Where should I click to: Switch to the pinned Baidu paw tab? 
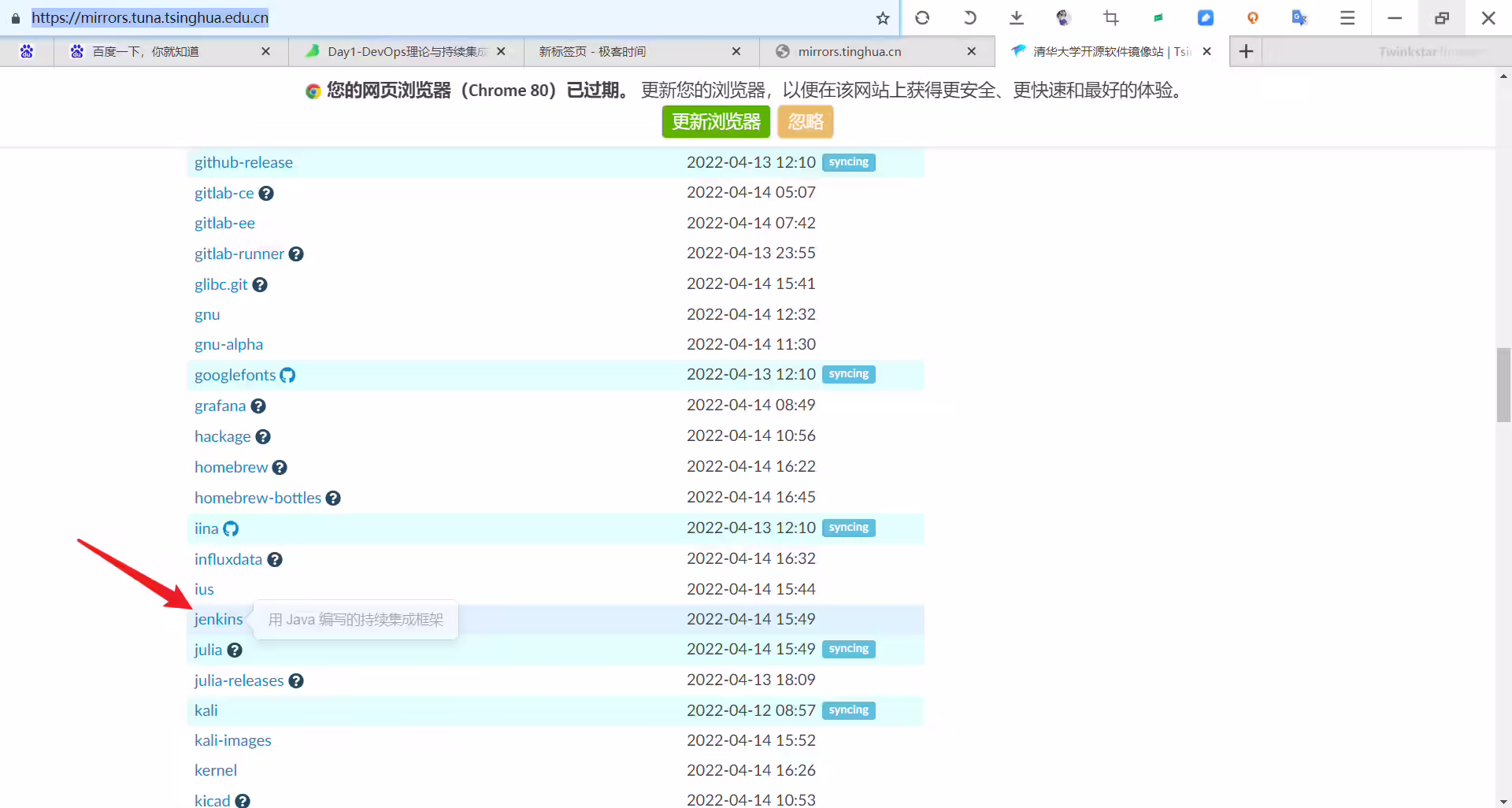pyautogui.click(x=27, y=51)
